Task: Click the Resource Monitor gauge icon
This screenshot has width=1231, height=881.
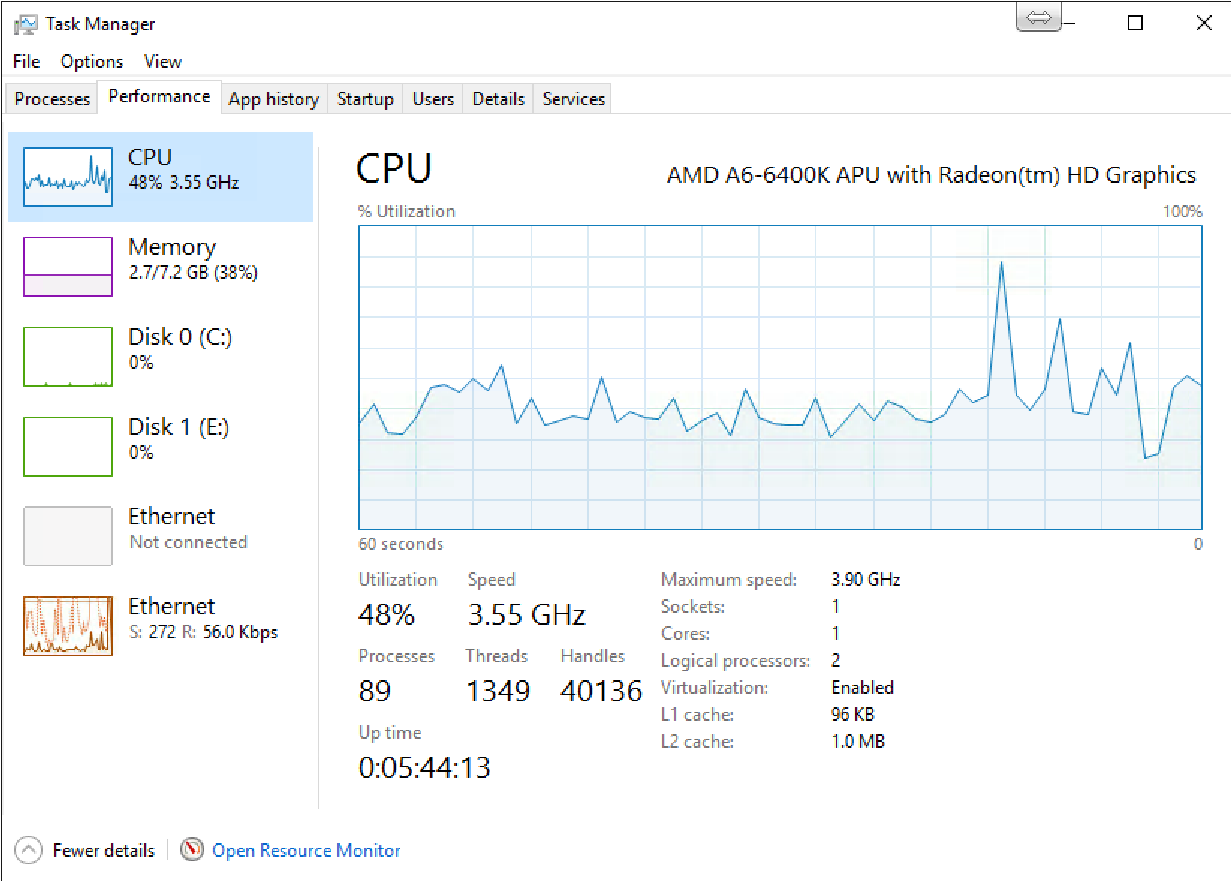Action: click(192, 850)
